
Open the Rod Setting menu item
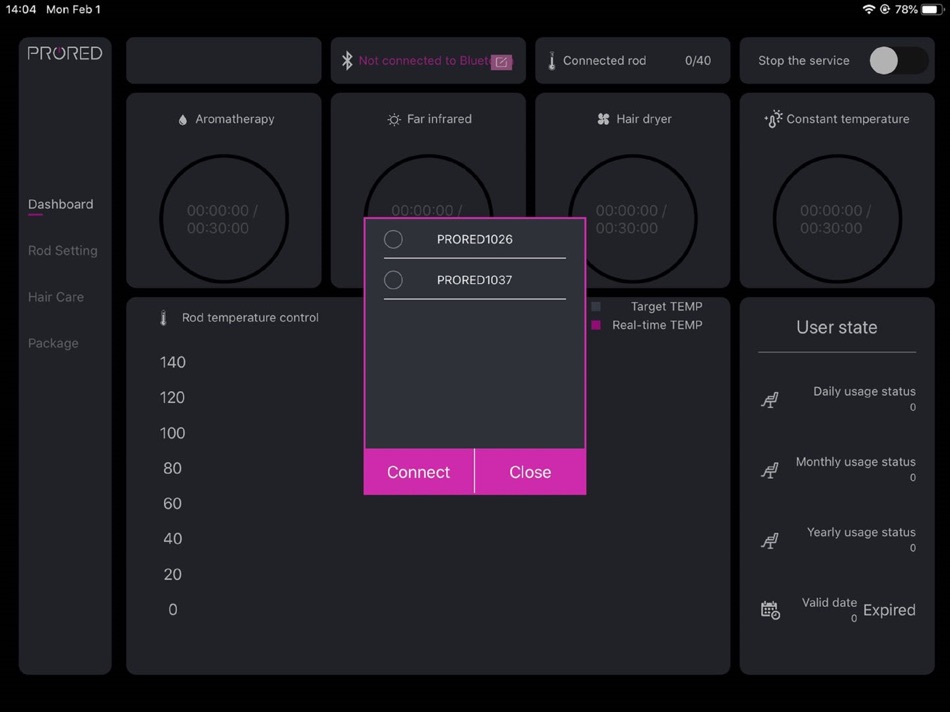[62, 250]
